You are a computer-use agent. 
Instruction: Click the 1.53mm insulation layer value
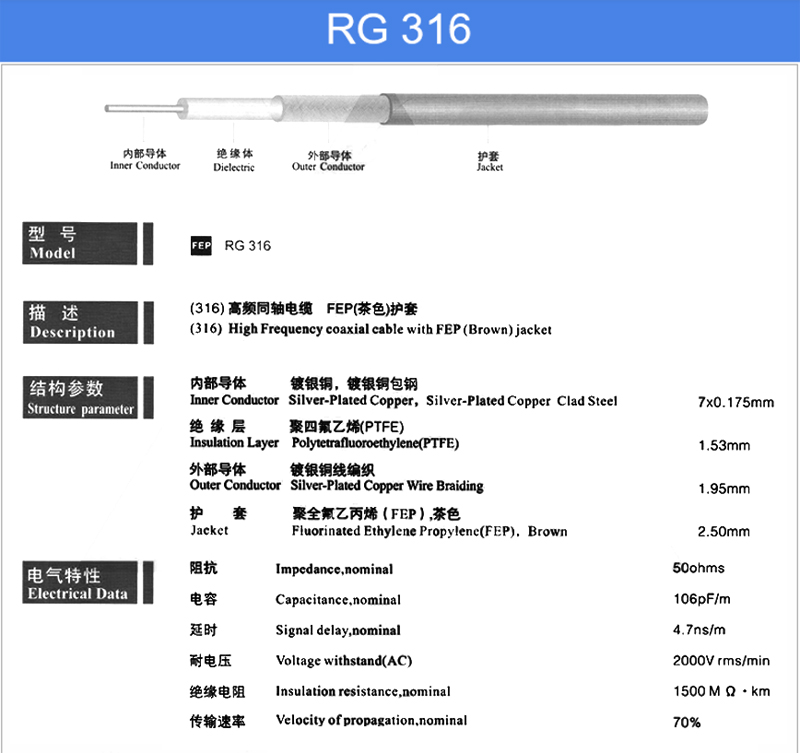(723, 446)
